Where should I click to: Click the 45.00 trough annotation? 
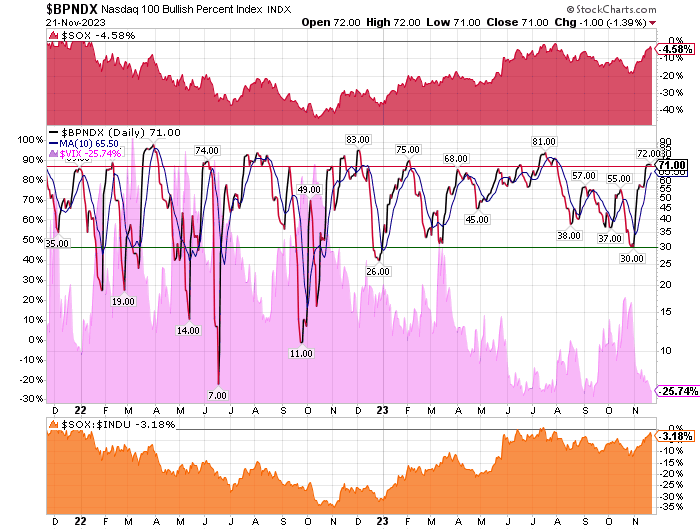[477, 220]
